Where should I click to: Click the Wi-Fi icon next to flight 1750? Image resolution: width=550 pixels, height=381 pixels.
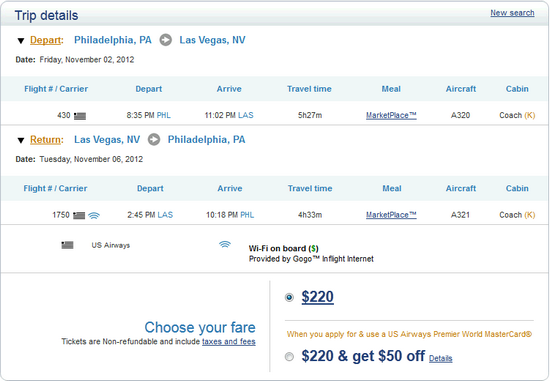[x=94, y=215]
